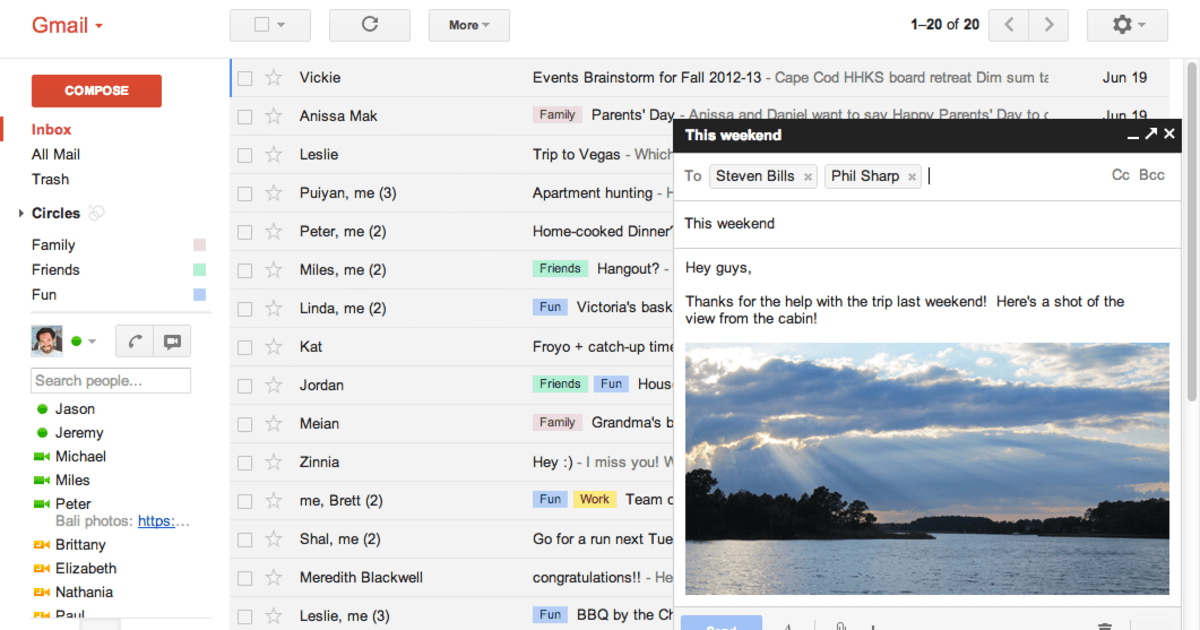This screenshot has height=630, width=1200.
Task: Star the Zinnia email
Action: click(x=273, y=462)
